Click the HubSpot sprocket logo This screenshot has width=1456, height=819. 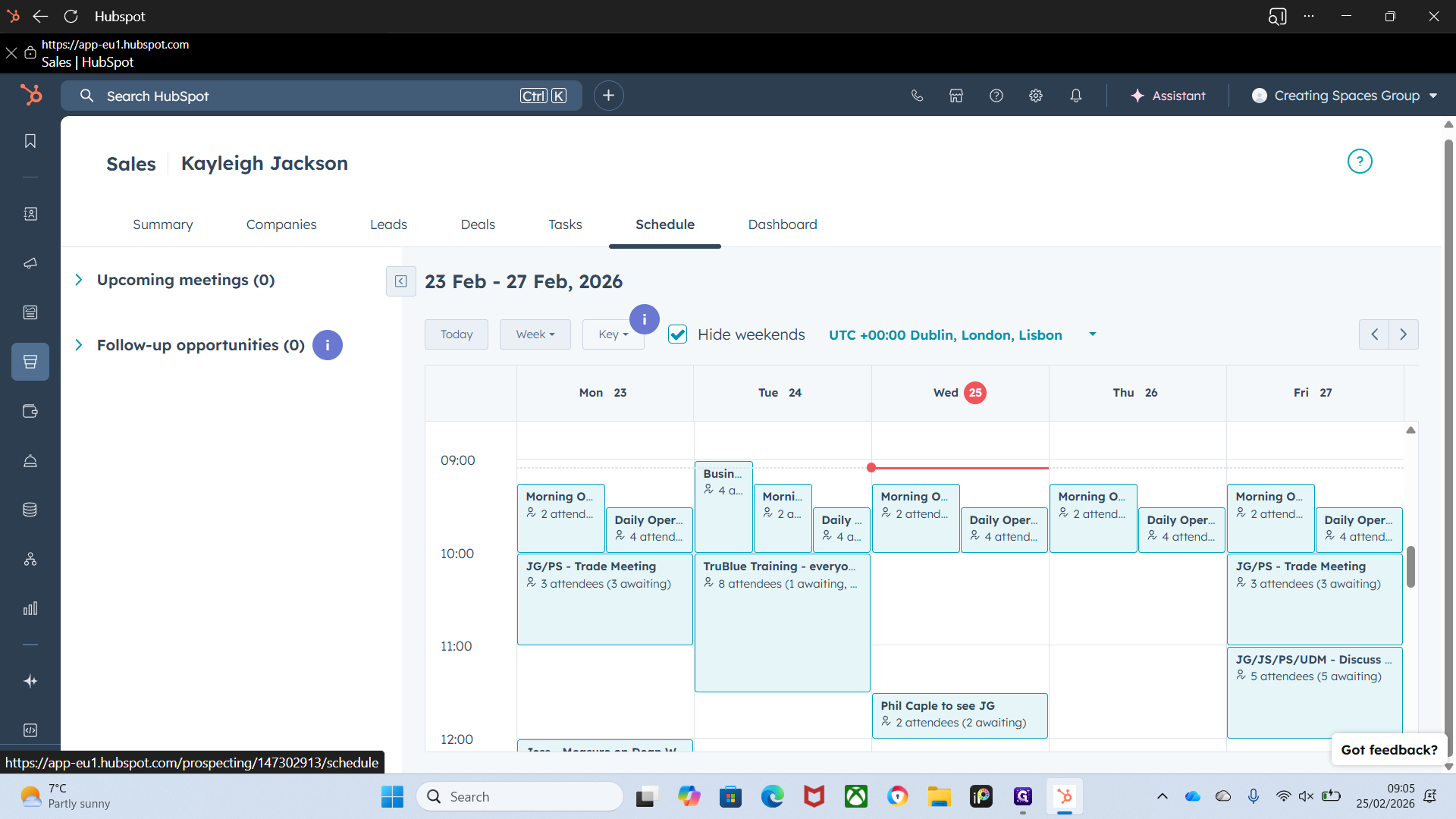coord(31,95)
